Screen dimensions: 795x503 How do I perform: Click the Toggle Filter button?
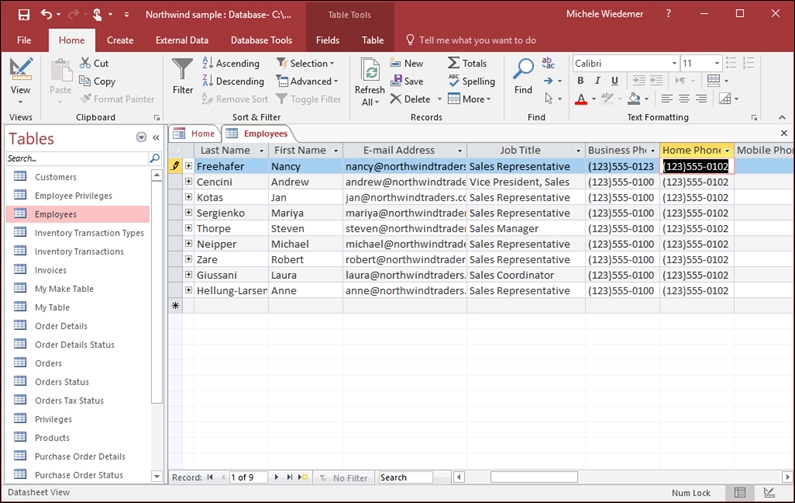pyautogui.click(x=308, y=99)
